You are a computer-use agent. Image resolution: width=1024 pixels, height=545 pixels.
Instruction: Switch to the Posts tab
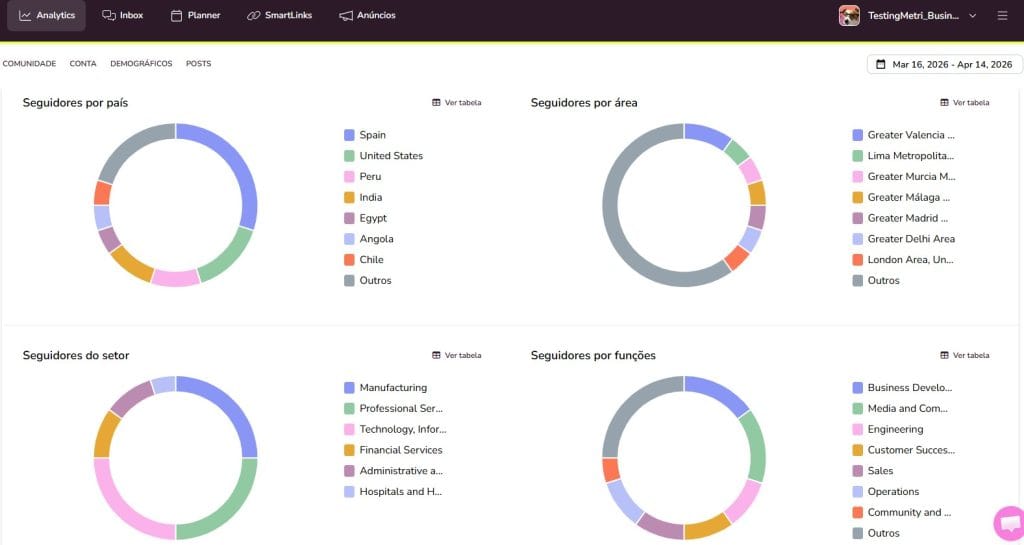pyautogui.click(x=198, y=64)
